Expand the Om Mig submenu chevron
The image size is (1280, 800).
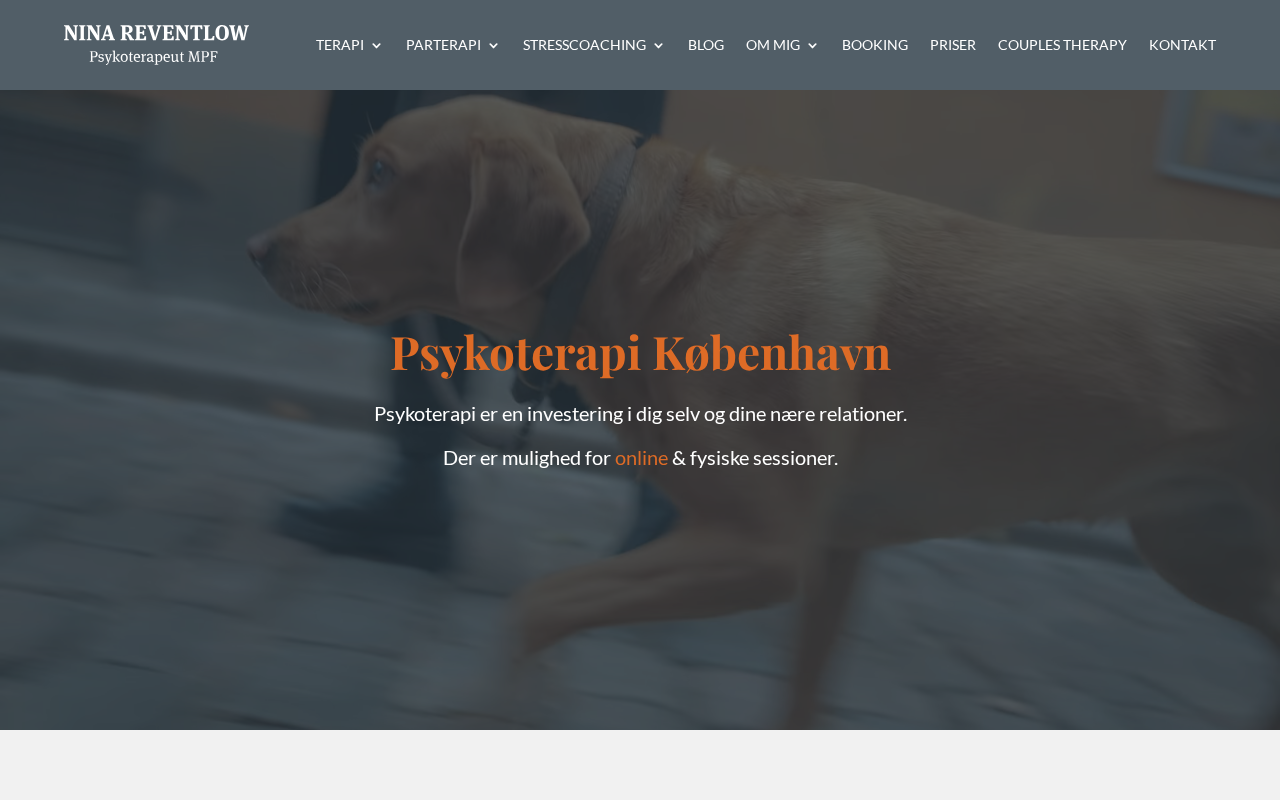(x=813, y=46)
